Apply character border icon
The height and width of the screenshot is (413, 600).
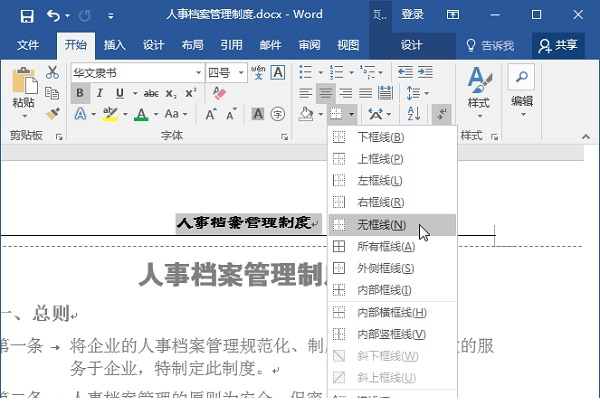click(278, 72)
